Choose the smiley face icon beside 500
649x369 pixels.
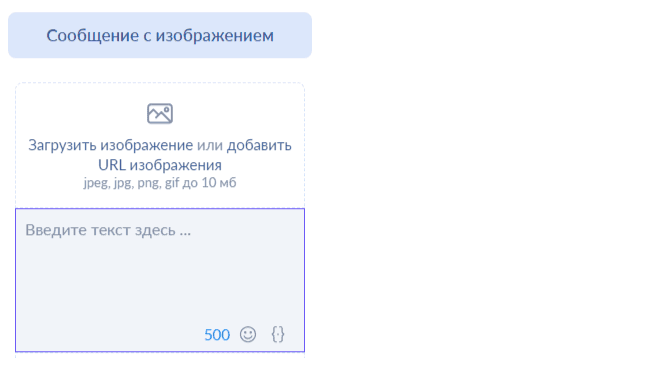click(x=248, y=334)
